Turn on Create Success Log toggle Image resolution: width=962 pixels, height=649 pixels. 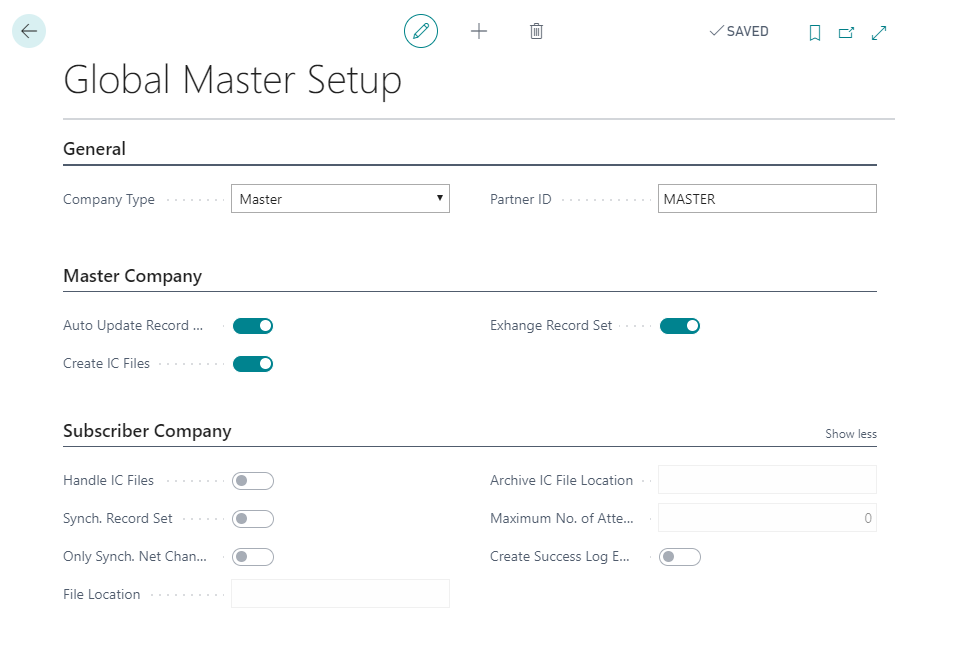click(680, 557)
